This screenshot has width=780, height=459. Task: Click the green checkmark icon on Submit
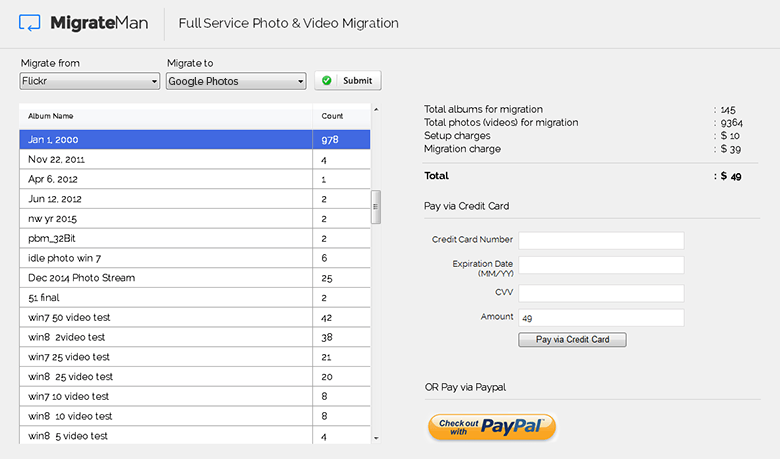click(327, 81)
